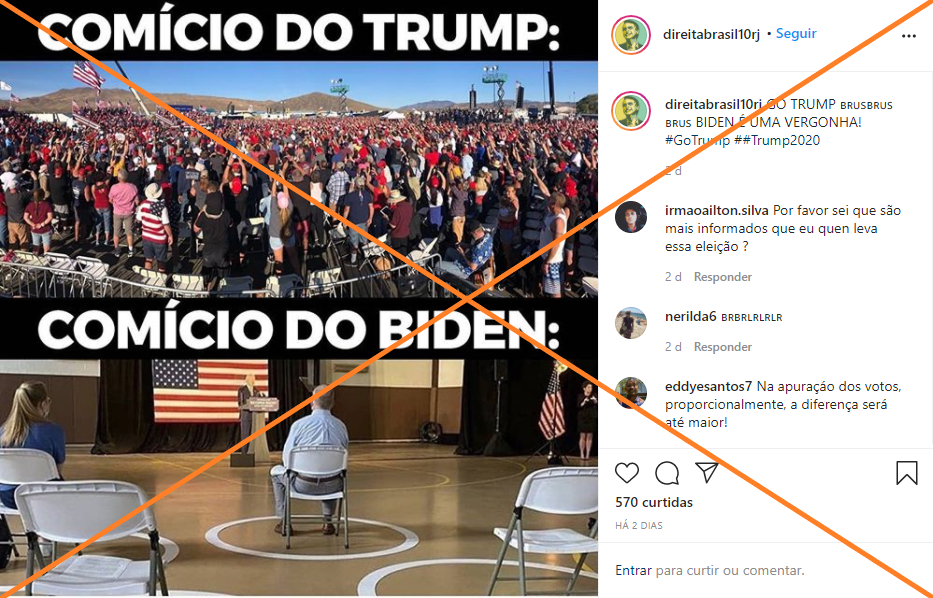Reply to the irmaoailton.silva comment with Responder
Viewport: 933px width, 598px height.
(722, 277)
